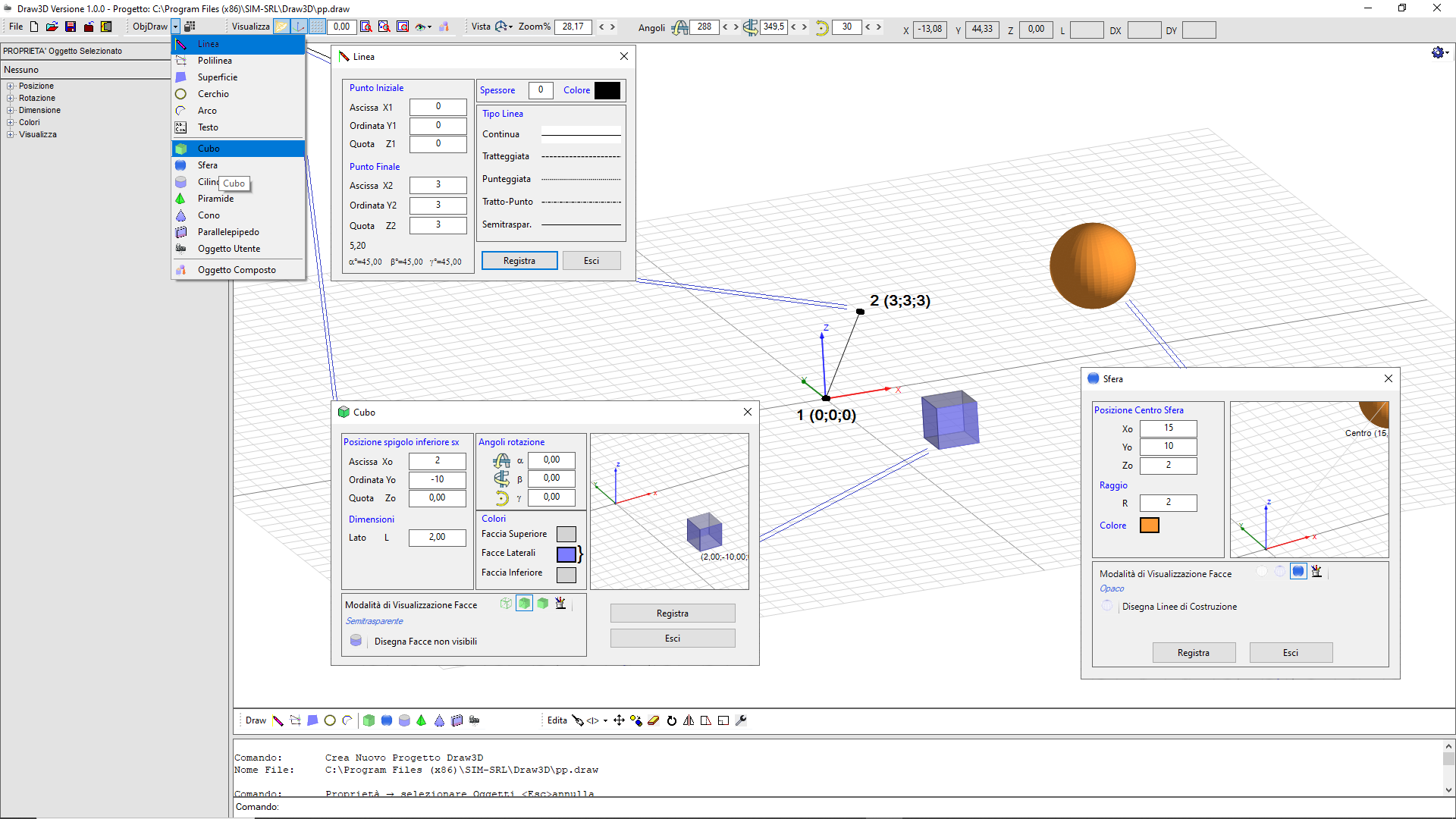Expand the Posizione tree node

click(11, 86)
